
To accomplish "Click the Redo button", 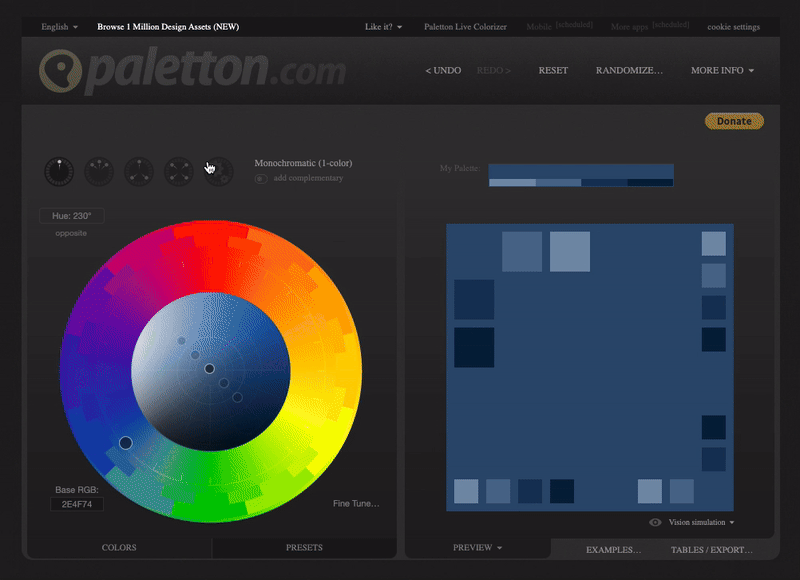I will click(x=493, y=70).
